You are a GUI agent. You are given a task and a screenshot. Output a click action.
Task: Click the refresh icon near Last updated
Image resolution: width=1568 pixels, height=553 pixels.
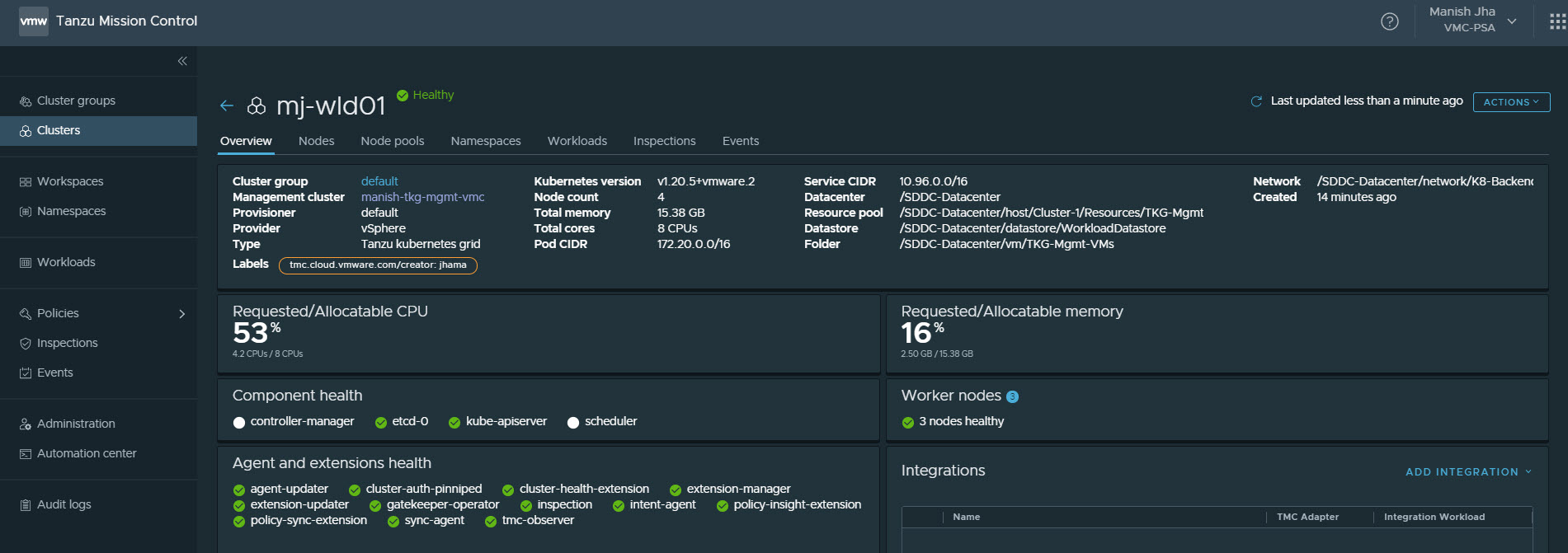tap(1256, 101)
